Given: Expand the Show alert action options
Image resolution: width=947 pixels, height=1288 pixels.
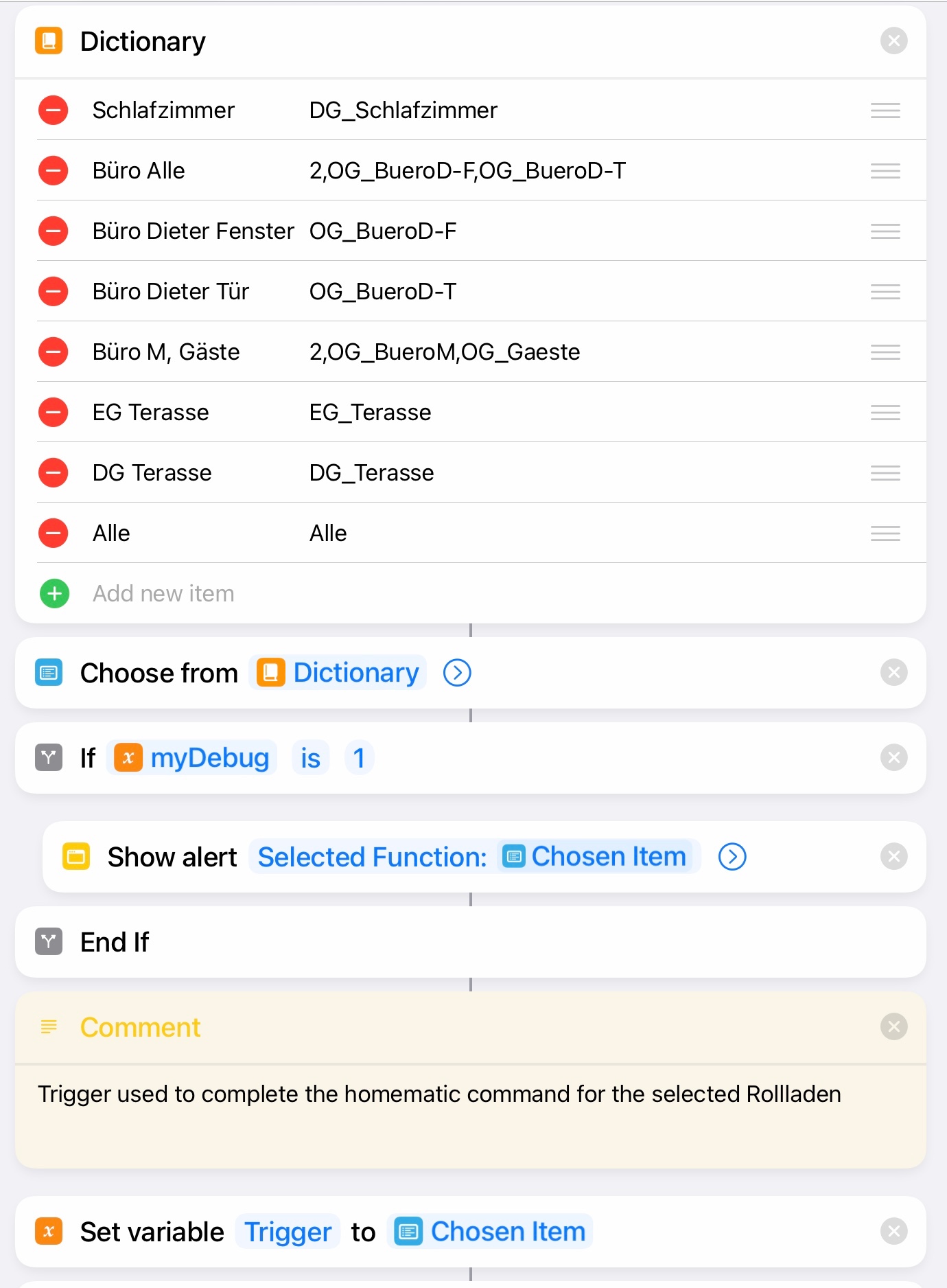Looking at the screenshot, I should 732,857.
